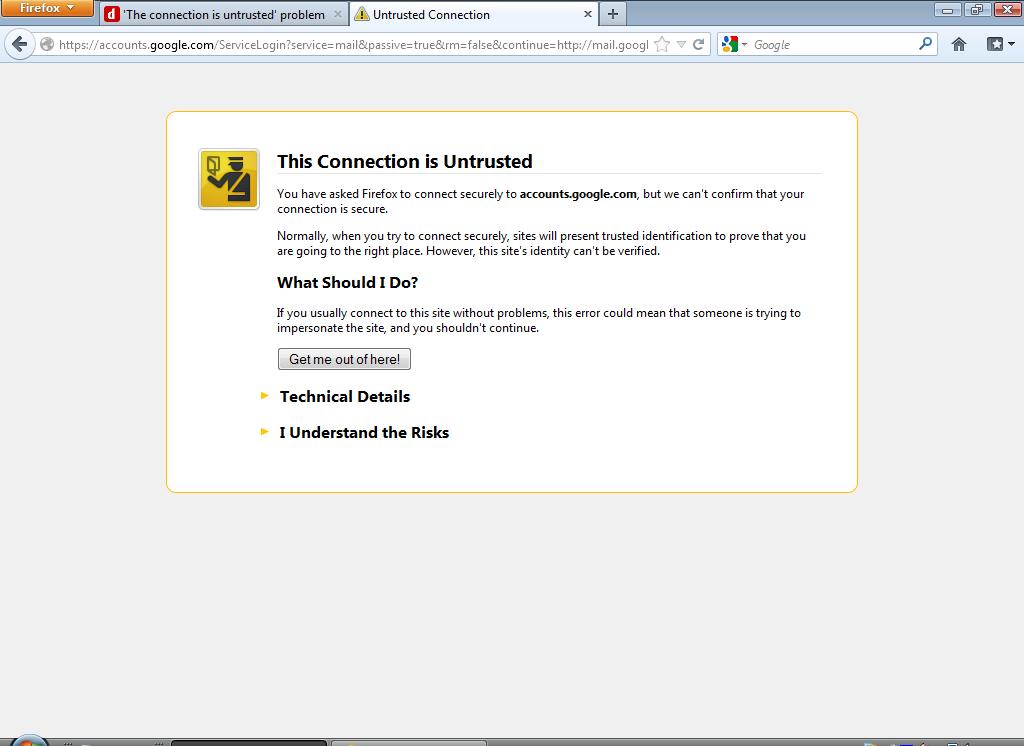Viewport: 1024px width, 746px height.
Task: Click the Back navigation arrow
Action: (x=19, y=44)
